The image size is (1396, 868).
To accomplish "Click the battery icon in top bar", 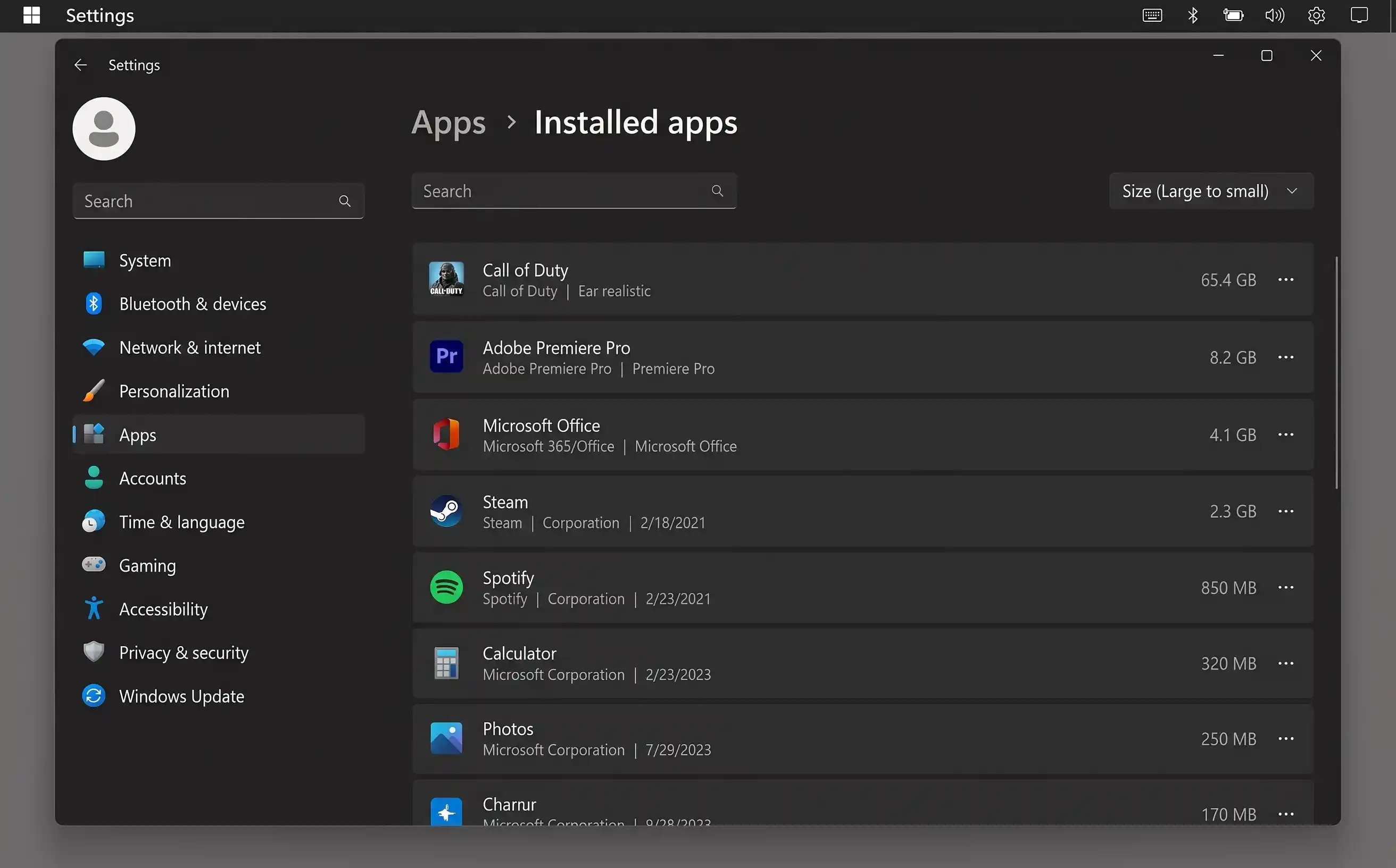I will tap(1234, 15).
